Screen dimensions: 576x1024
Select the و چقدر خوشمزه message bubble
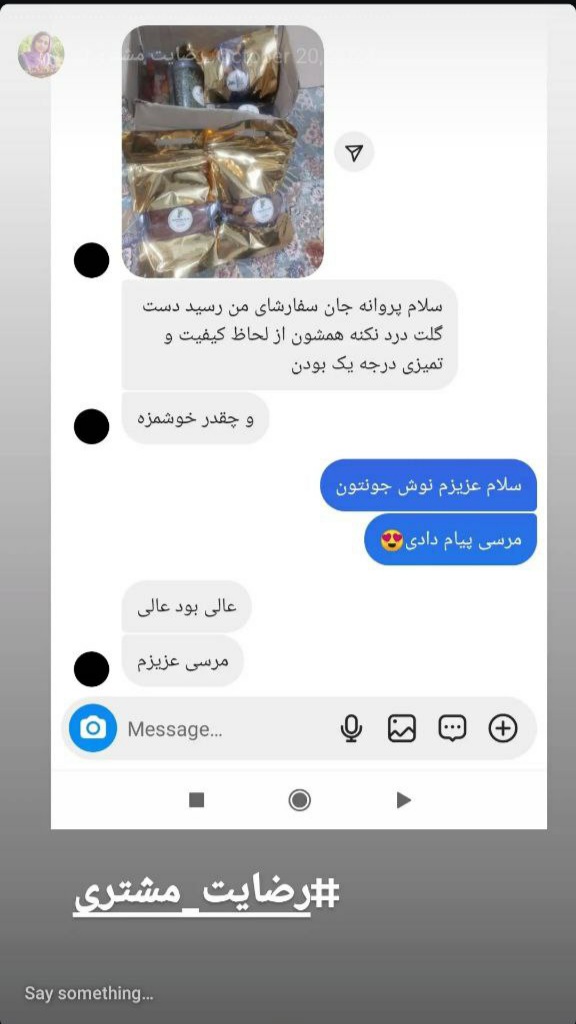(195, 419)
